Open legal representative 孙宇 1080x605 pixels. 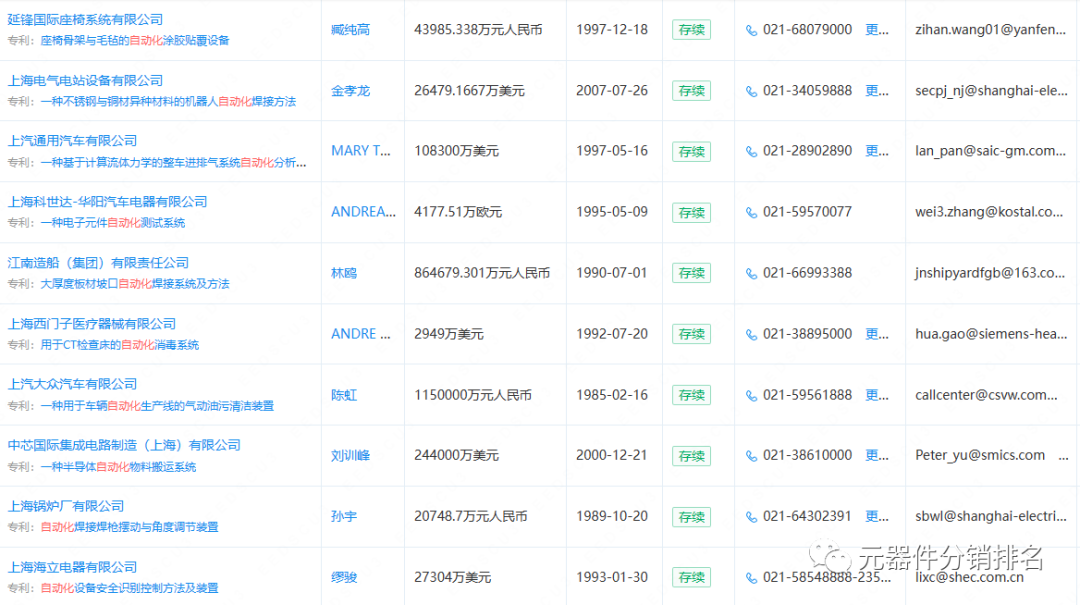click(344, 516)
